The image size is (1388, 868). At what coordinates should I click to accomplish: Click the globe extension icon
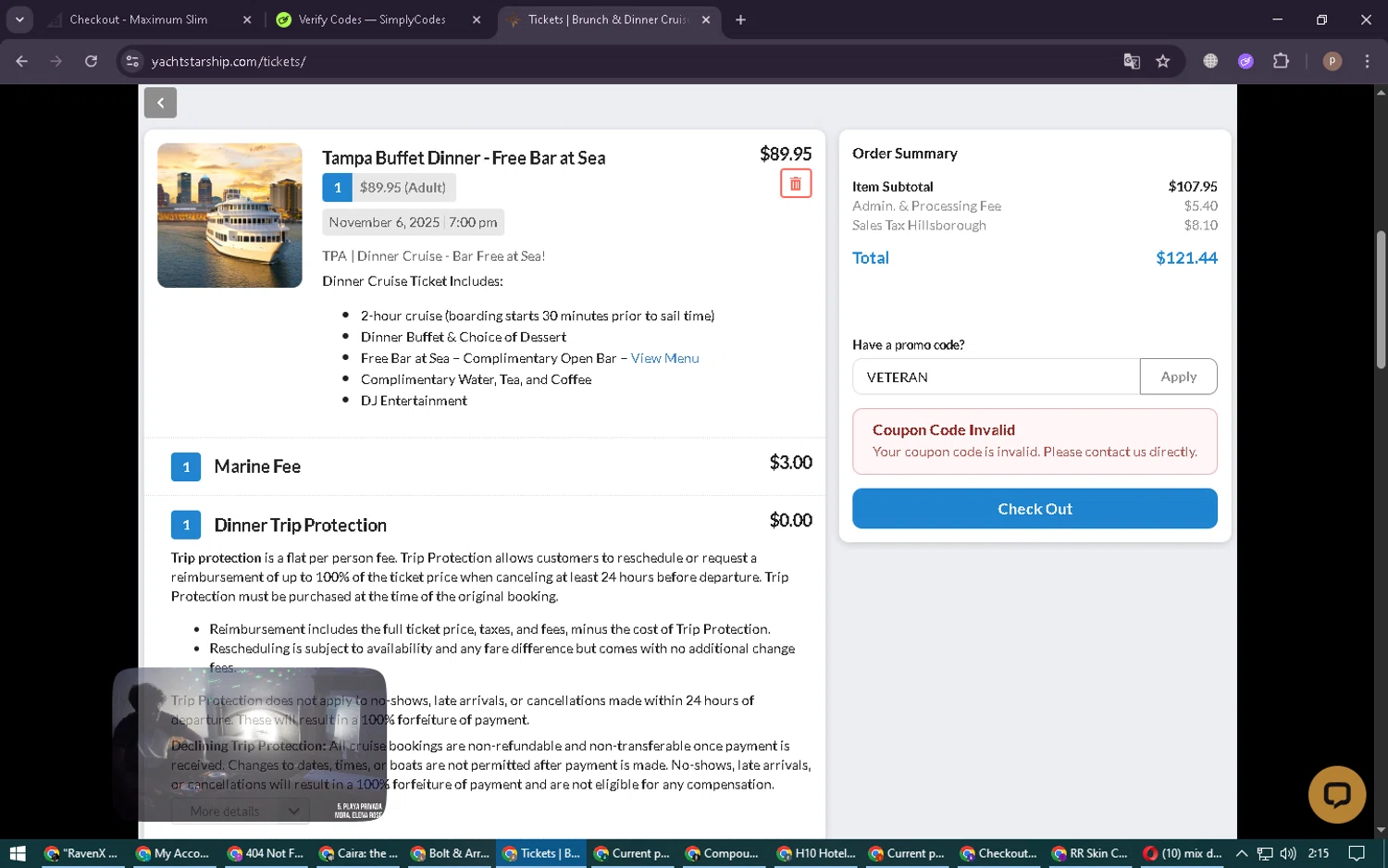(1210, 61)
